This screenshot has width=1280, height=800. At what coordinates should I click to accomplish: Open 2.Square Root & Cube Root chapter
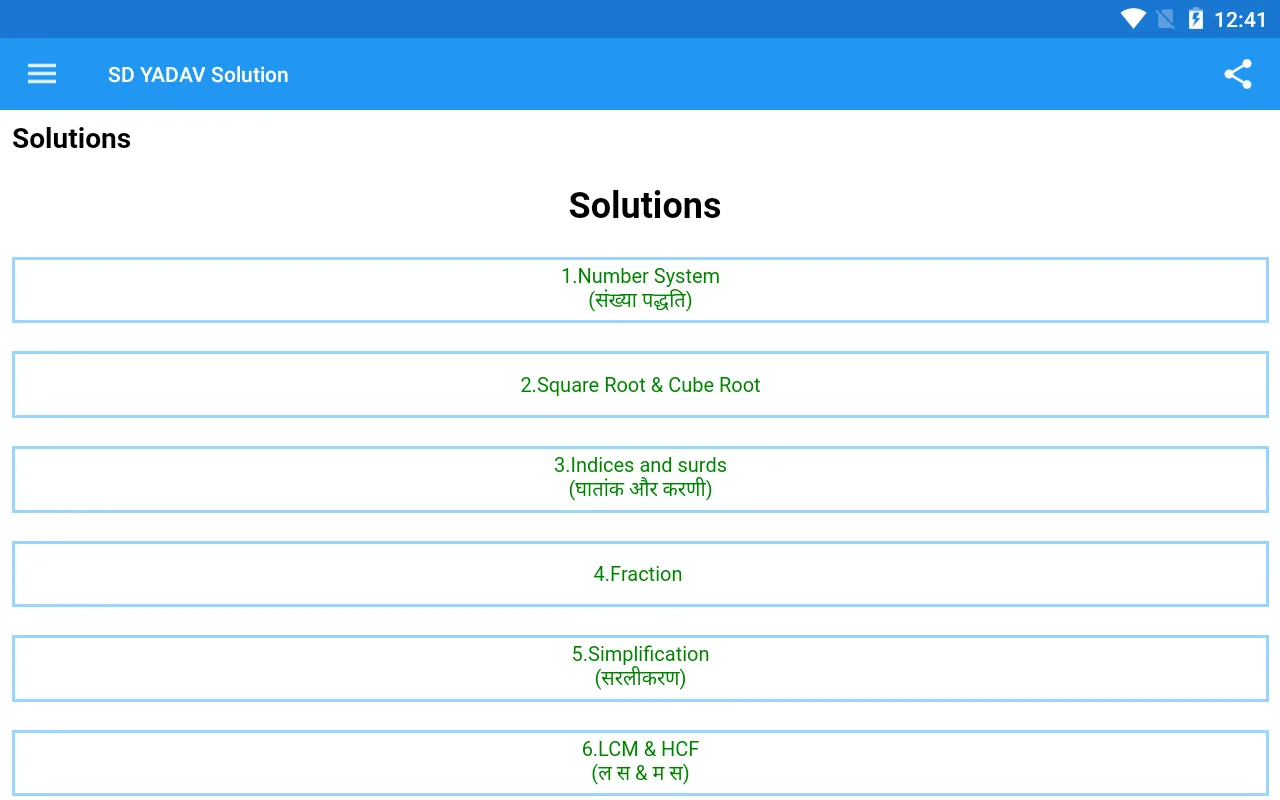tap(640, 385)
